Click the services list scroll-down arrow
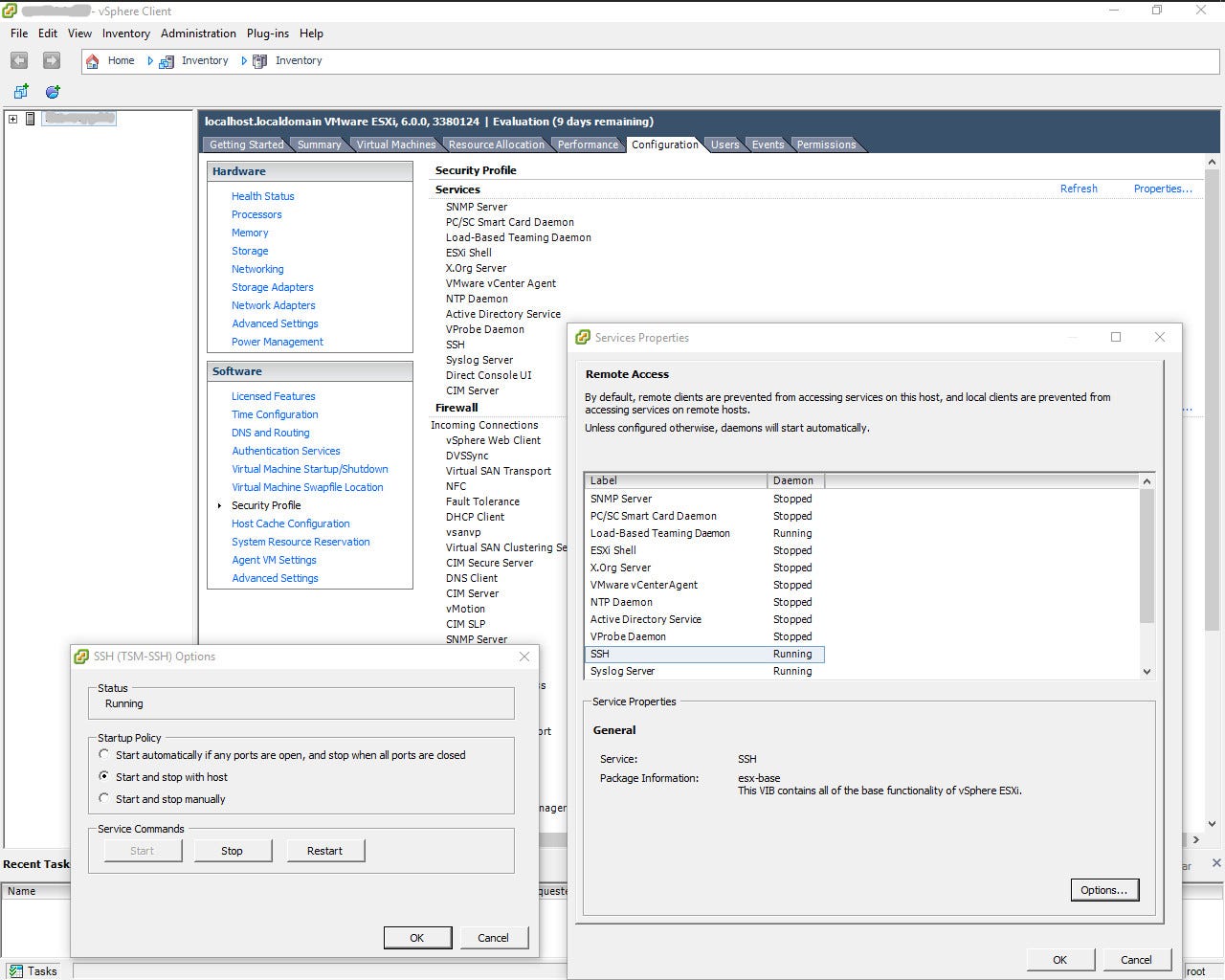 [1147, 672]
